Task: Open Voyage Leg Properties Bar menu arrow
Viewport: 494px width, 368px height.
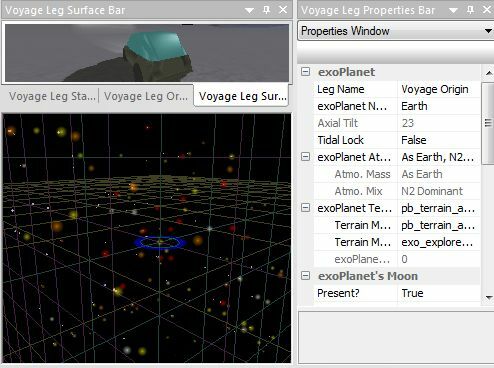Action: coord(453,11)
